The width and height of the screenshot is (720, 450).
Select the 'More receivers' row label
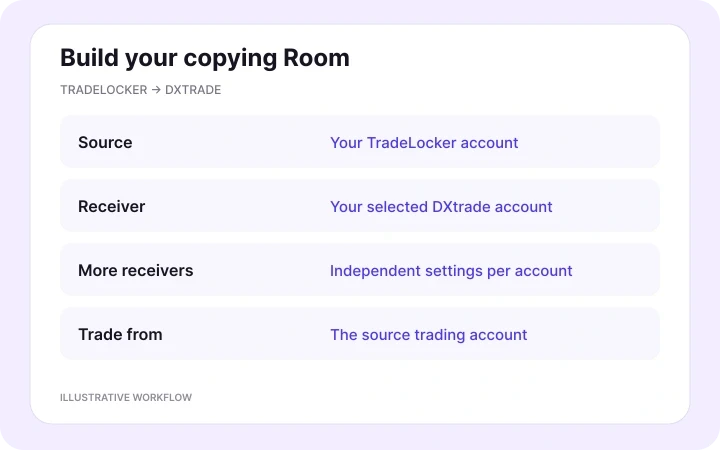tap(135, 270)
